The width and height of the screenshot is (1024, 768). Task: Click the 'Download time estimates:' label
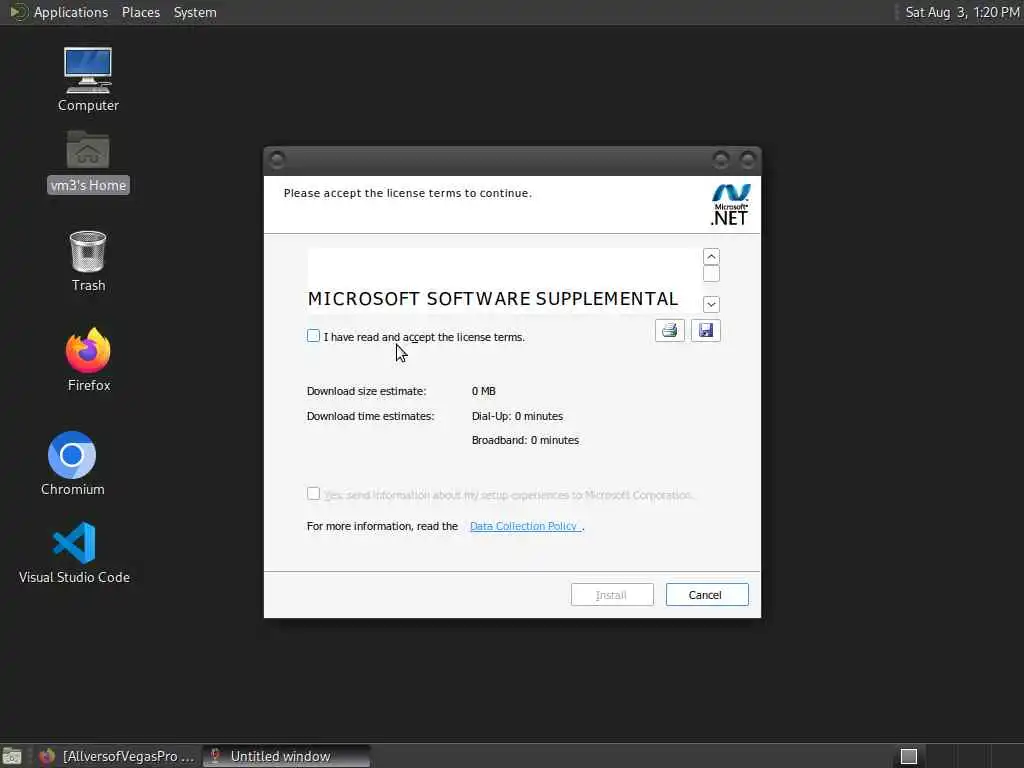(x=370, y=416)
